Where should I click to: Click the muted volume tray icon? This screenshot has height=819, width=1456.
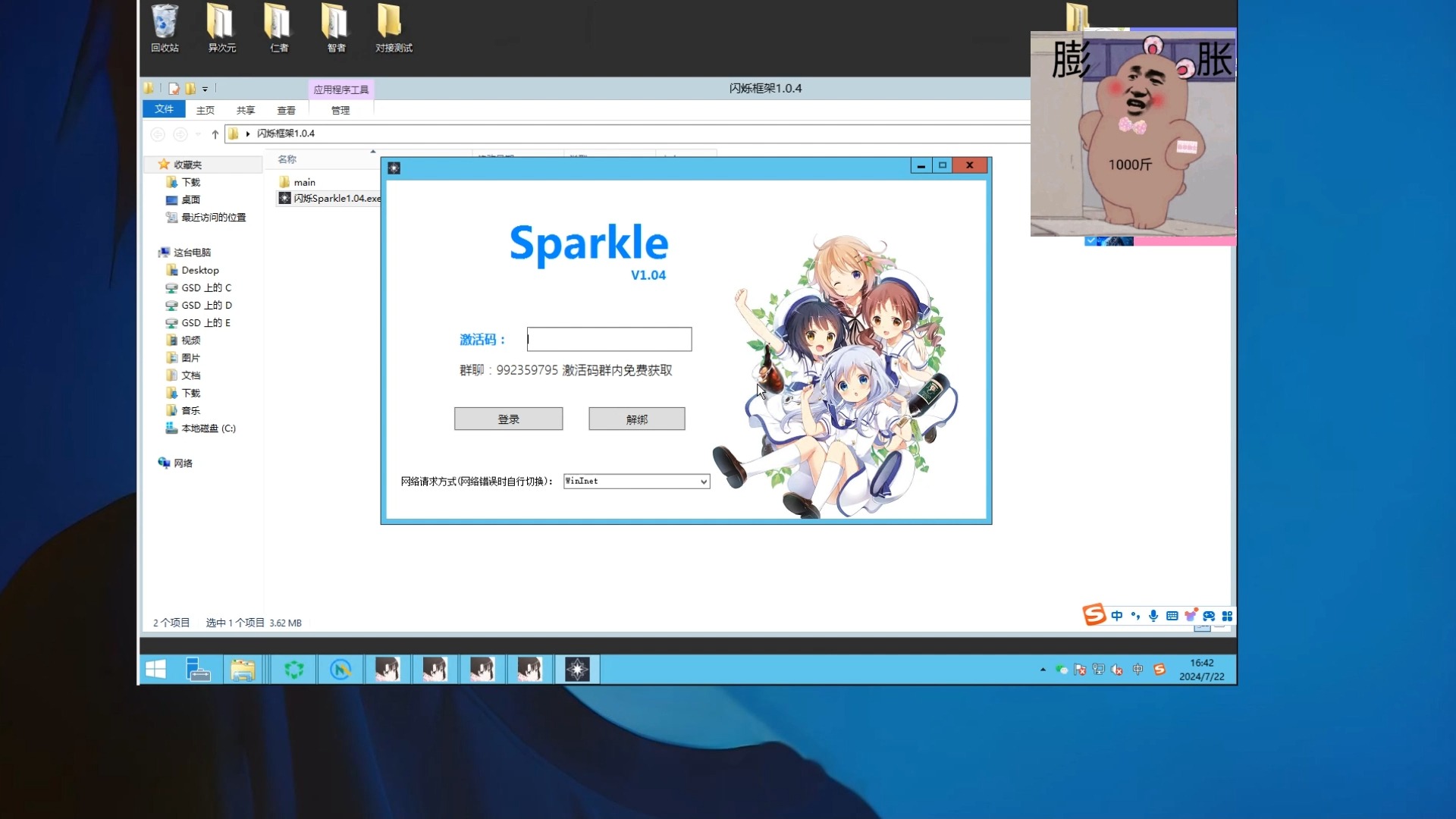[1117, 670]
